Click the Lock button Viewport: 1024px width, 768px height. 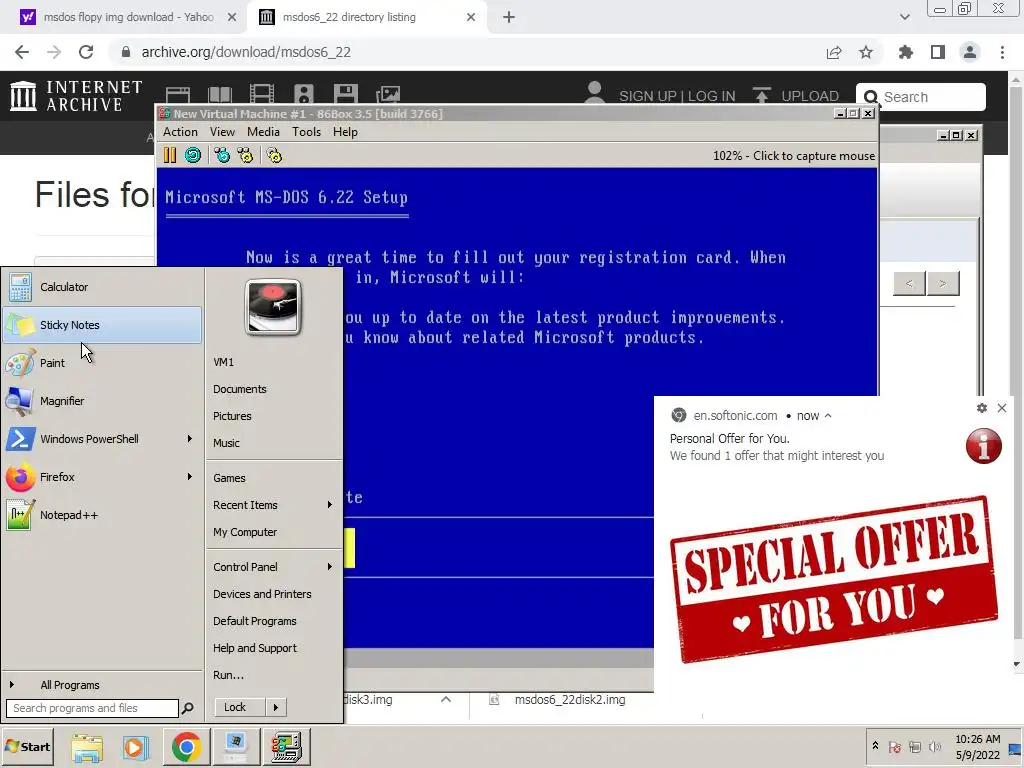tap(239, 707)
